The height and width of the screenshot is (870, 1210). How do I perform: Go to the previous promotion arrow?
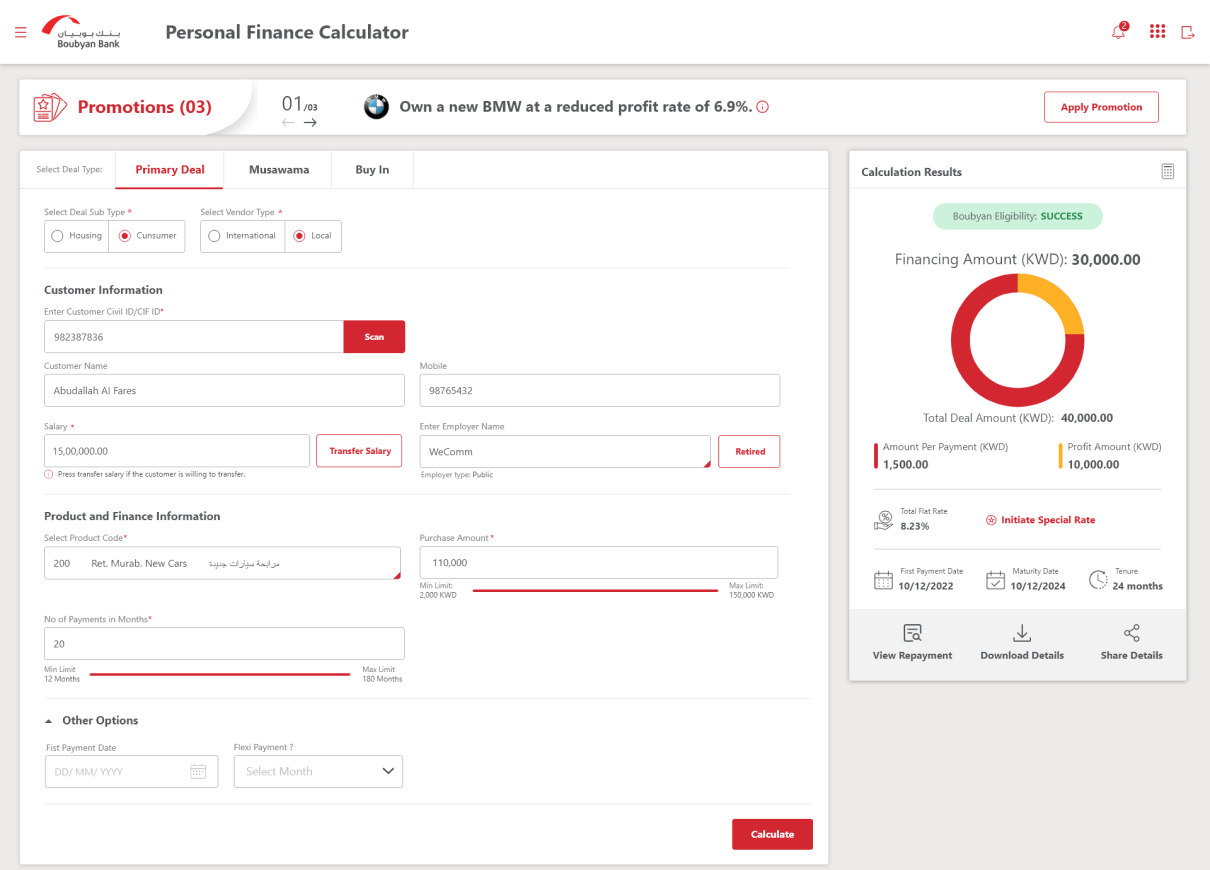point(288,123)
